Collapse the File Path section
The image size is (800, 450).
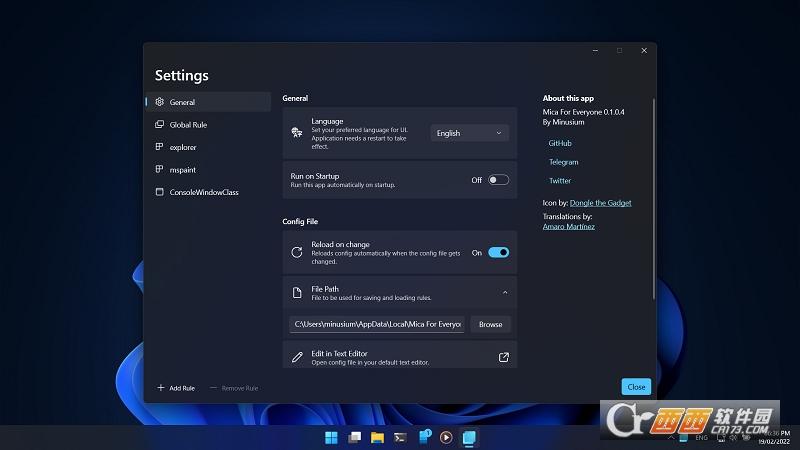[505, 292]
